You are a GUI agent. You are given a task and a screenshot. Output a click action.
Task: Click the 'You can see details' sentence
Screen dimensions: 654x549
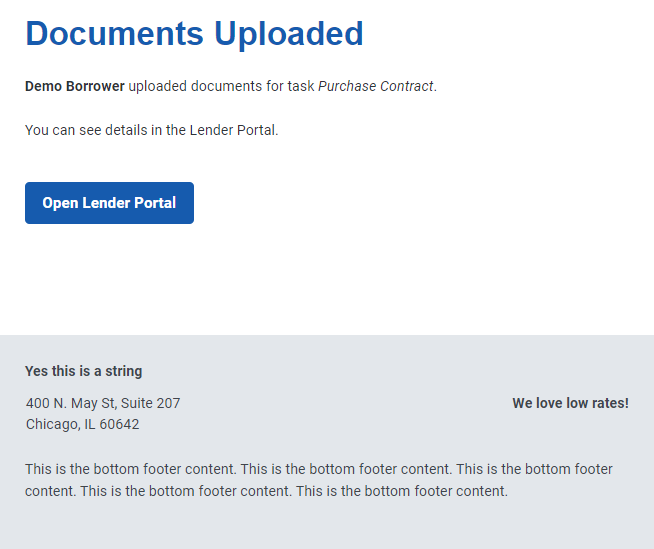tap(151, 130)
